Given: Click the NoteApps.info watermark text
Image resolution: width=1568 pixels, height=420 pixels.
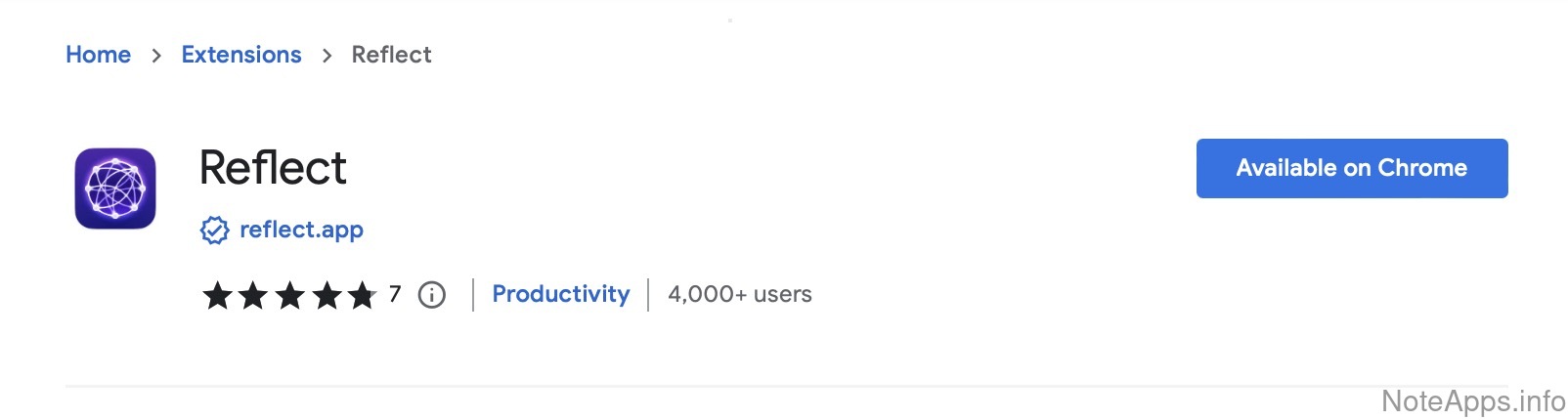Looking at the screenshot, I should point(1473,401).
